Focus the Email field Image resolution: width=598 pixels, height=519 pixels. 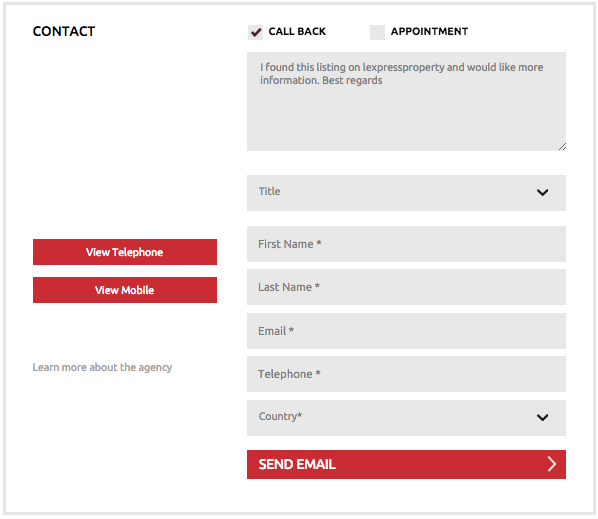pyautogui.click(x=406, y=331)
